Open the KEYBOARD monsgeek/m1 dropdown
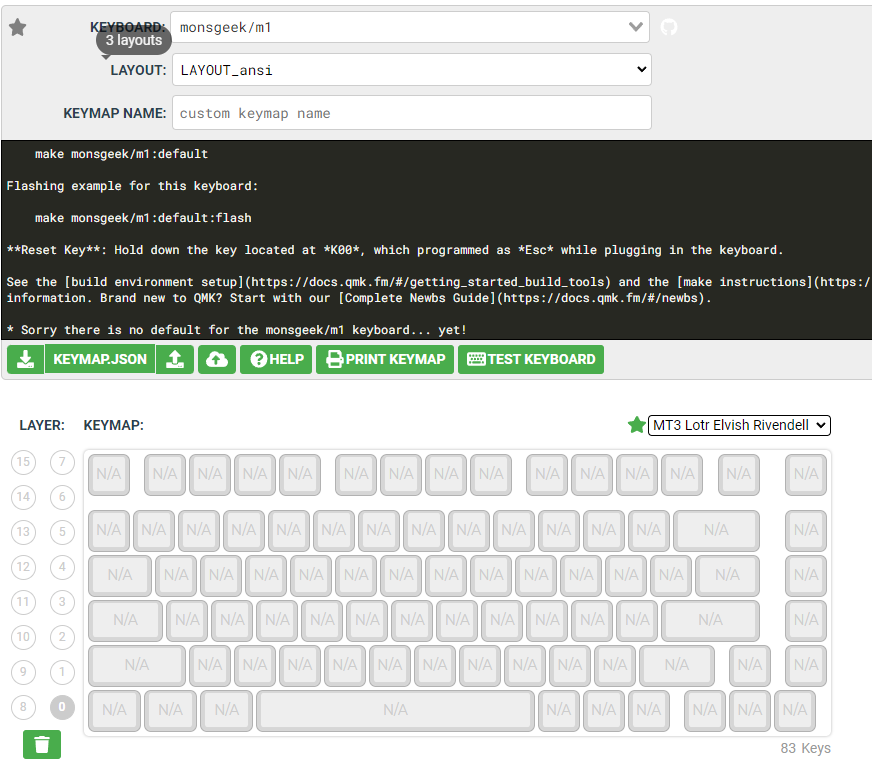Viewport: 872px width, 777px height. pyautogui.click(x=410, y=27)
